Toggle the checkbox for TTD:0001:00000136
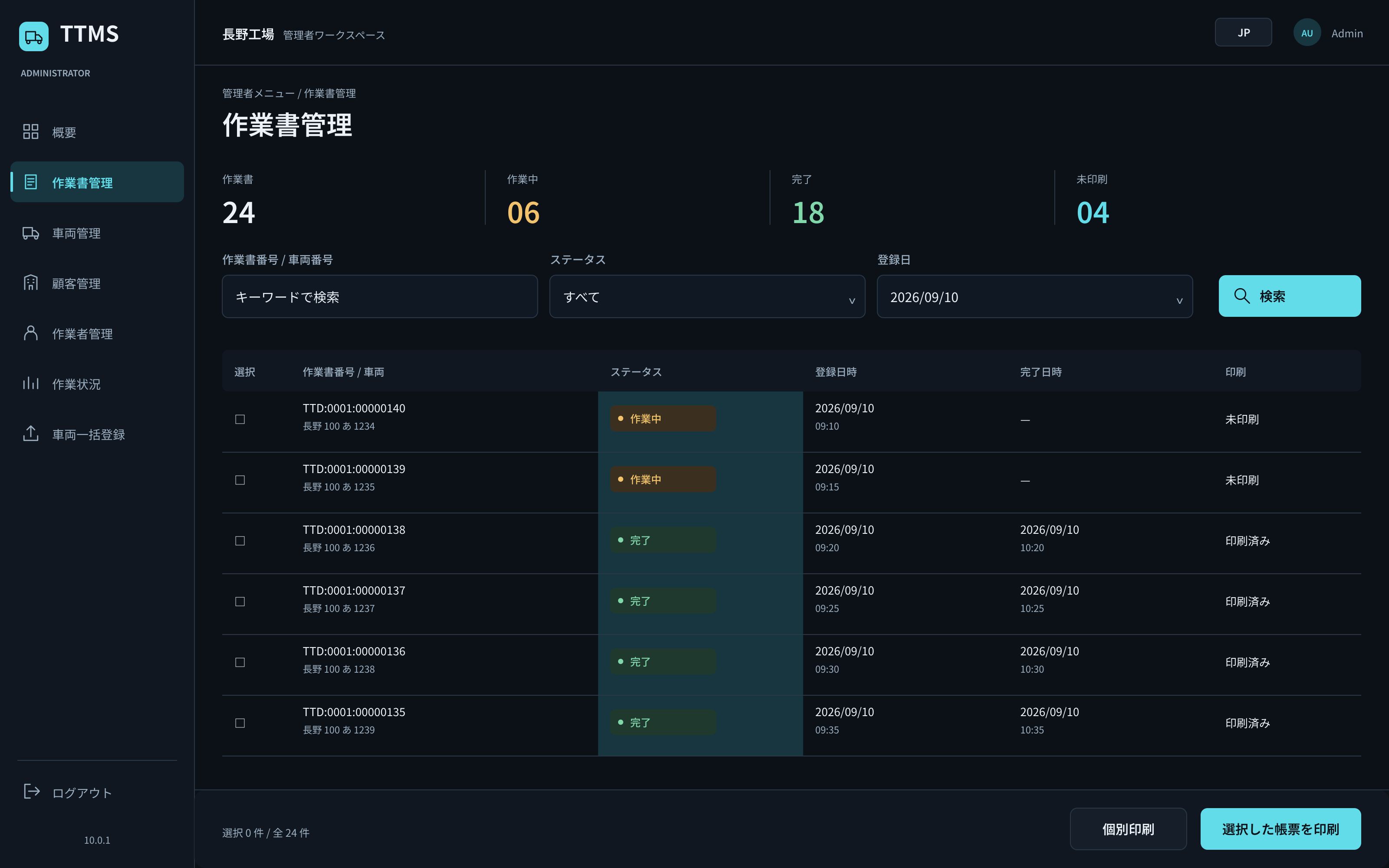Screen dimensions: 1389x868 tap(240, 662)
